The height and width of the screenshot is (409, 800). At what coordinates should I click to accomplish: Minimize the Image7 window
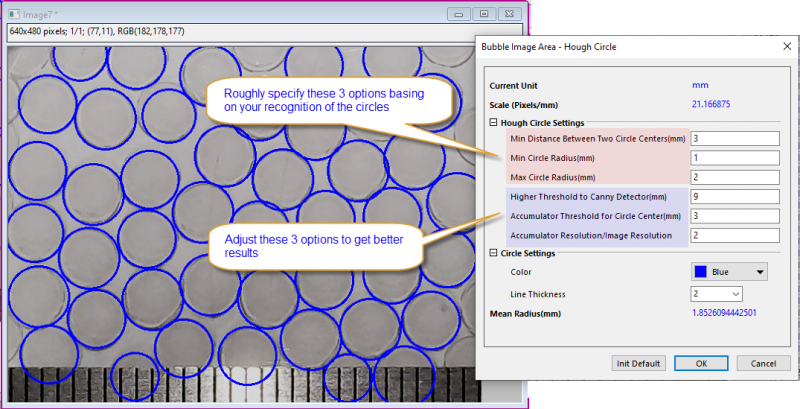pos(460,14)
